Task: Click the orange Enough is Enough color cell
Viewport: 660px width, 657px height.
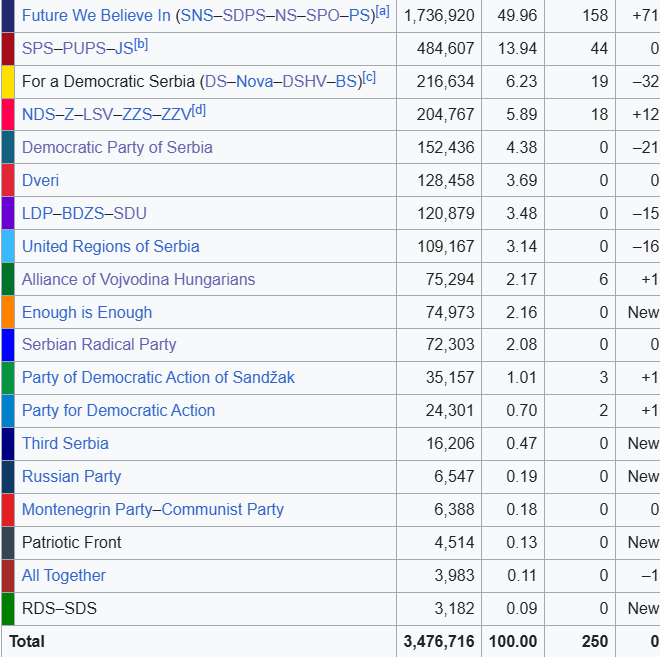Action: point(7,312)
